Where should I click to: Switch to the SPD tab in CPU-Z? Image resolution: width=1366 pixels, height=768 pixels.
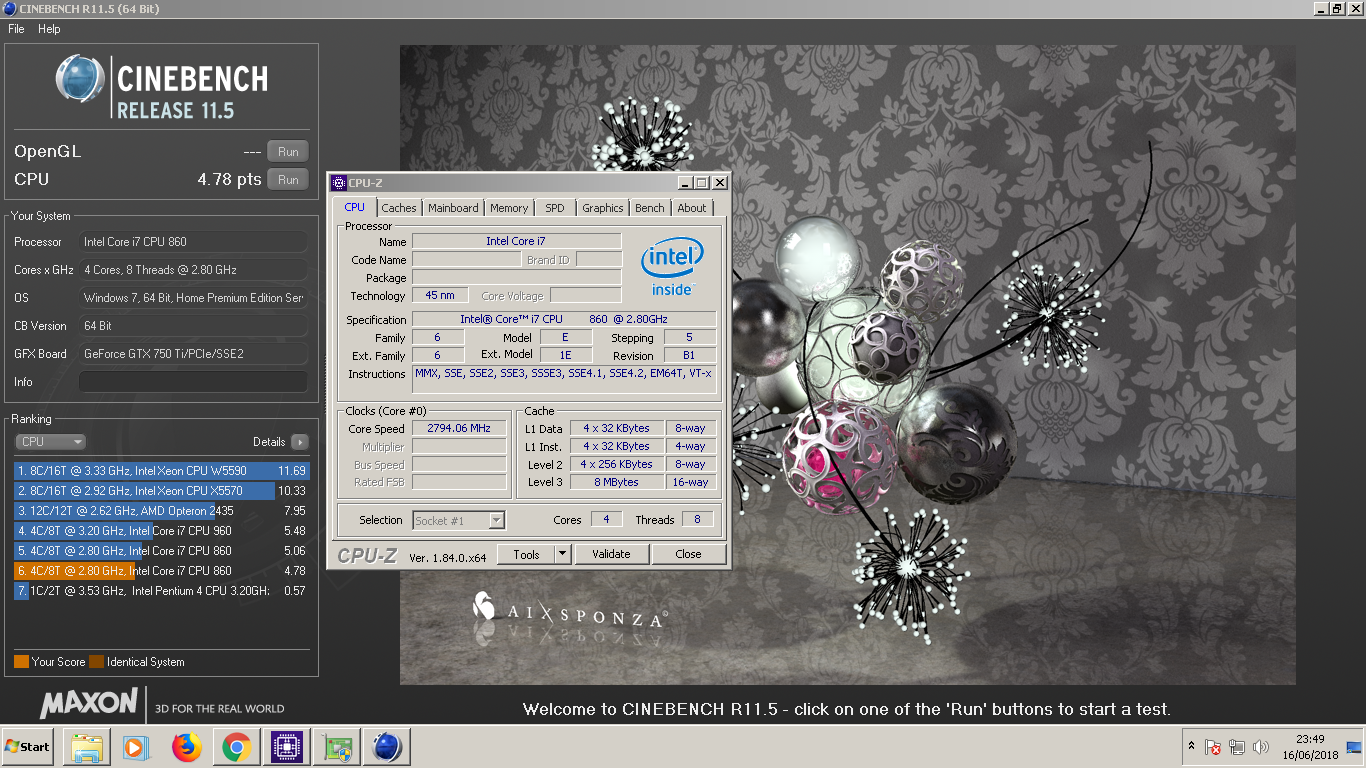click(x=555, y=208)
